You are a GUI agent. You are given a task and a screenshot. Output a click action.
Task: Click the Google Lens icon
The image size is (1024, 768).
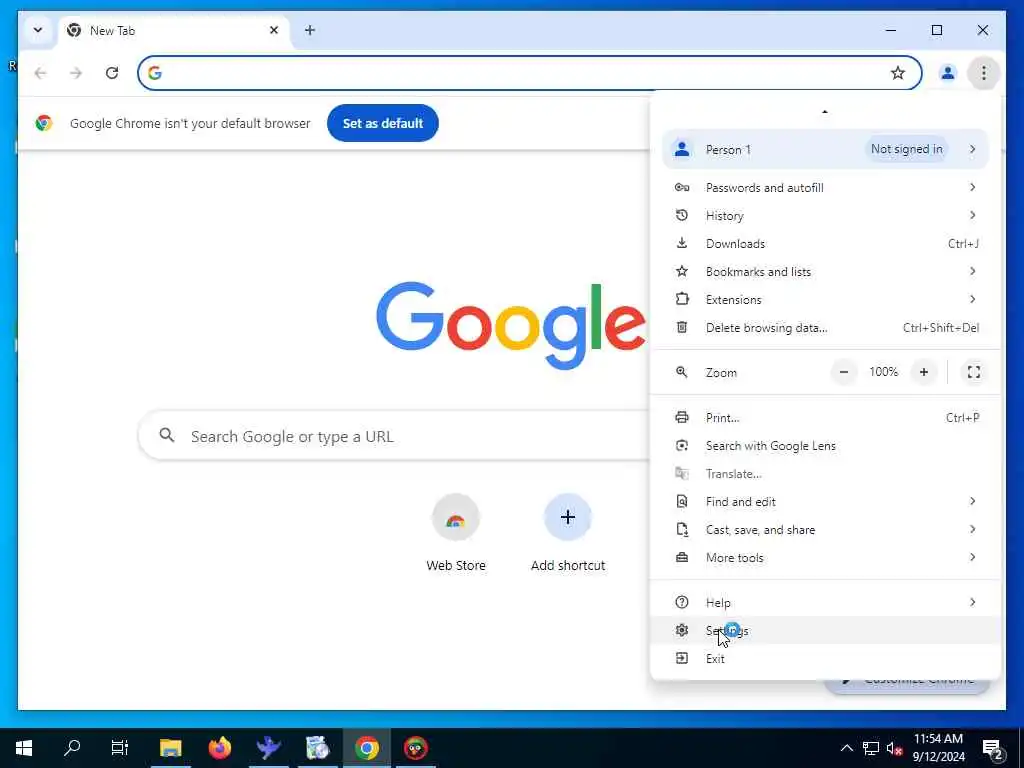(x=682, y=445)
